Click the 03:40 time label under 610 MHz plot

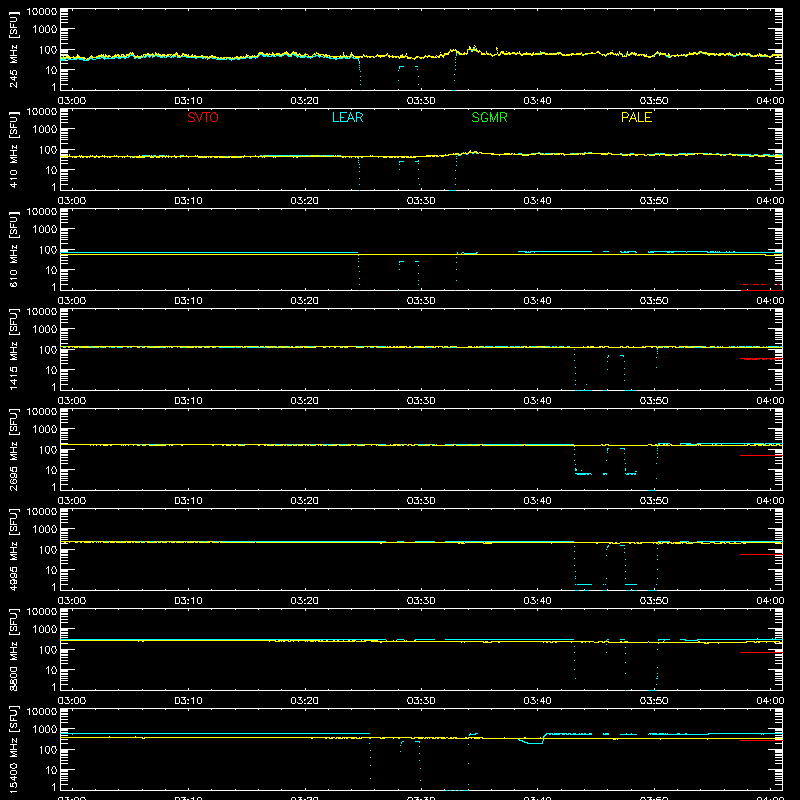click(537, 301)
